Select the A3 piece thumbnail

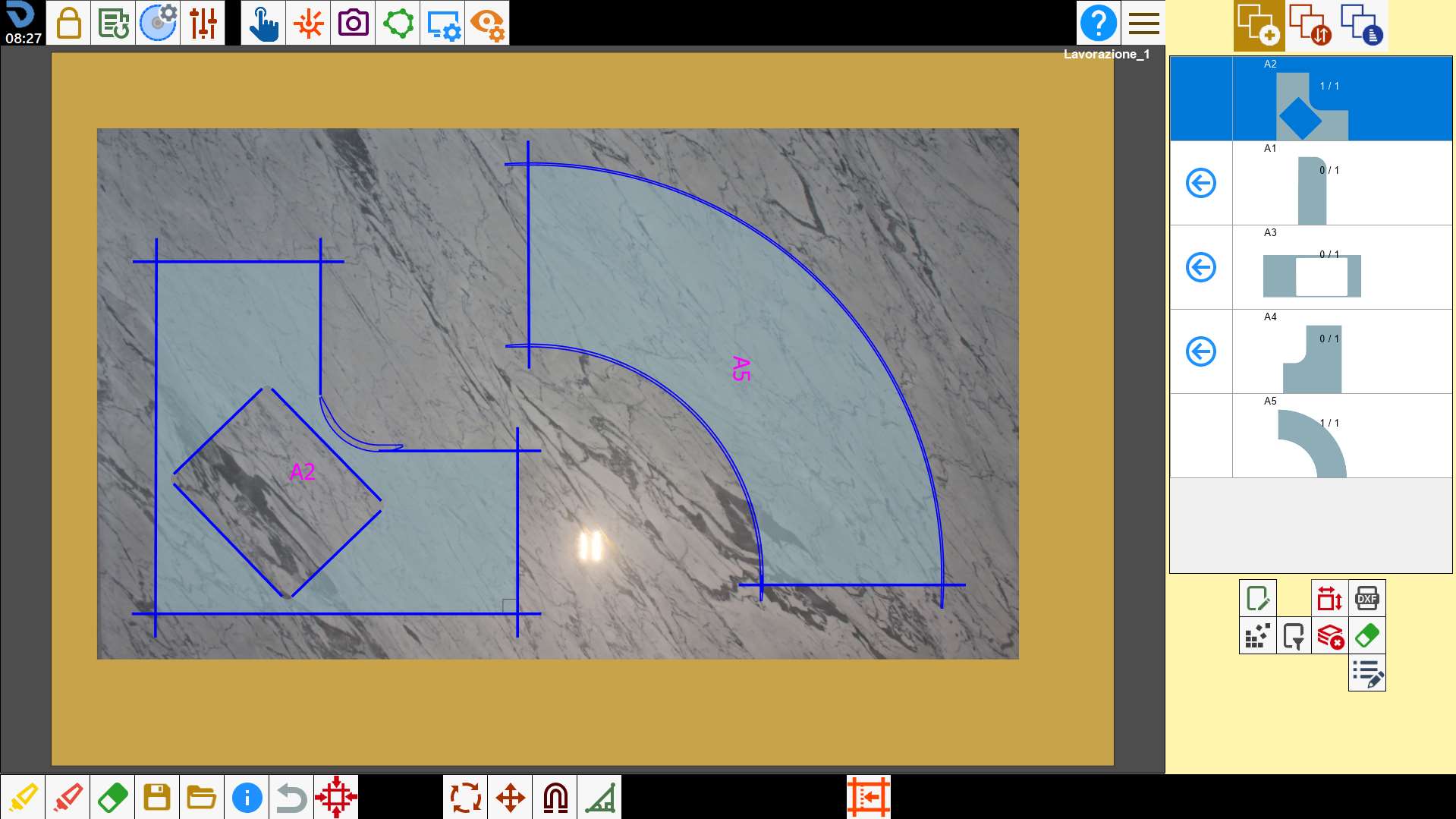coord(1312,276)
